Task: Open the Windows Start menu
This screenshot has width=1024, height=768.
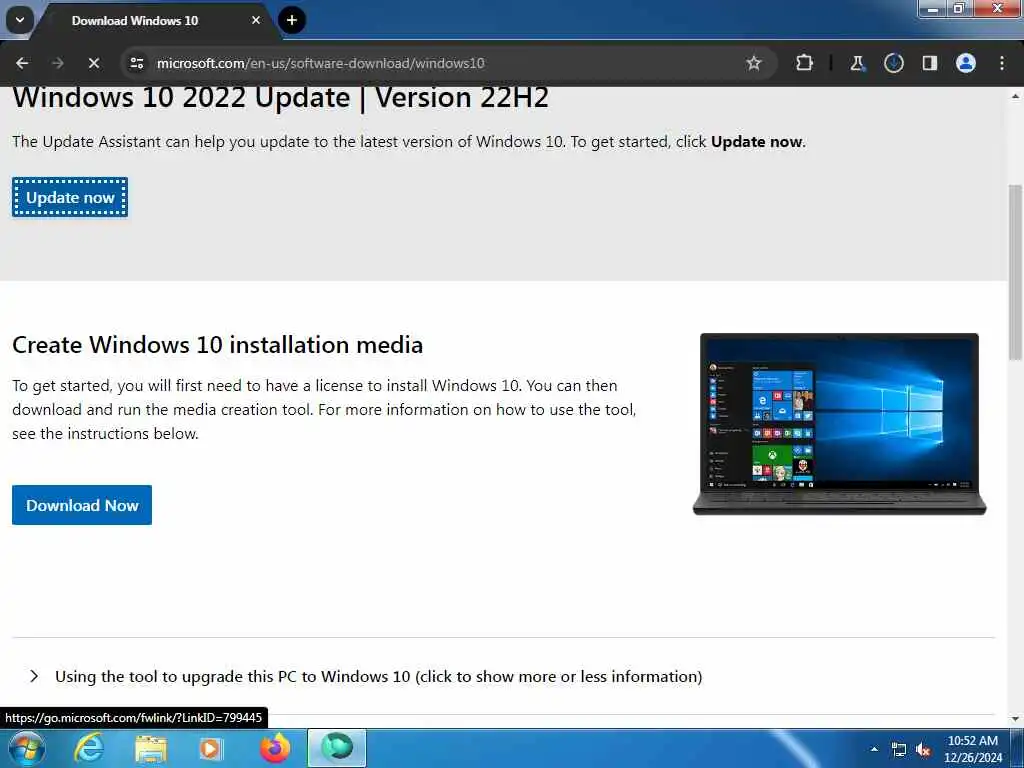Action: (27, 748)
